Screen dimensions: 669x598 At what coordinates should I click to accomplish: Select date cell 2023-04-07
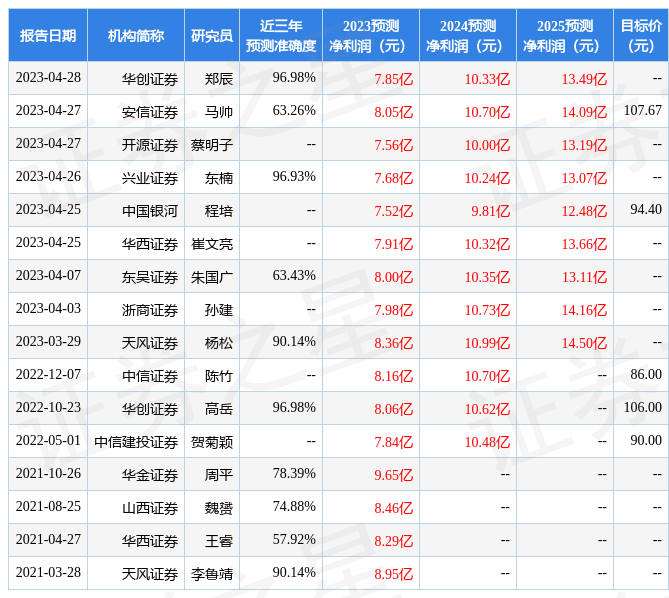48,276
